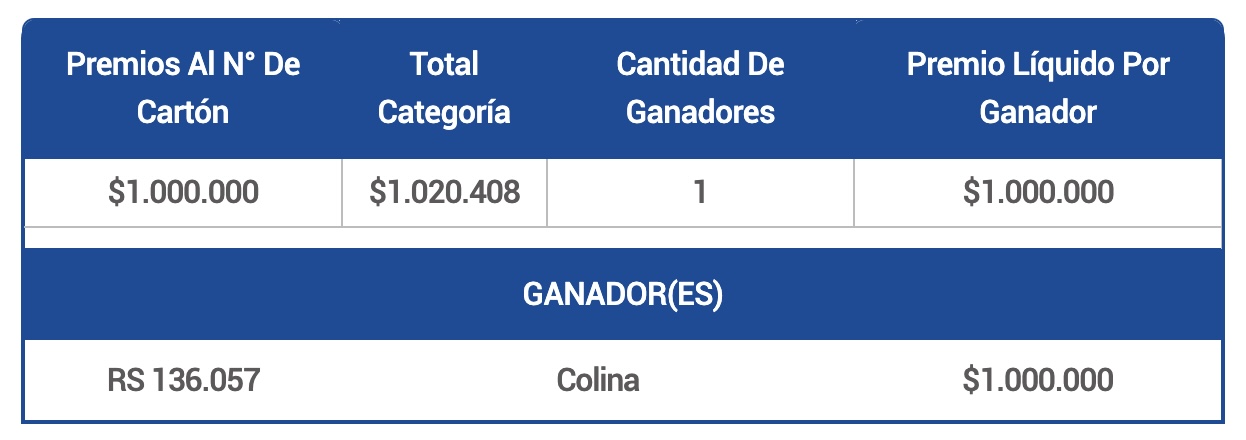Click the word 'Categoría' in the second header
The height and width of the screenshot is (440, 1246).
point(444,112)
